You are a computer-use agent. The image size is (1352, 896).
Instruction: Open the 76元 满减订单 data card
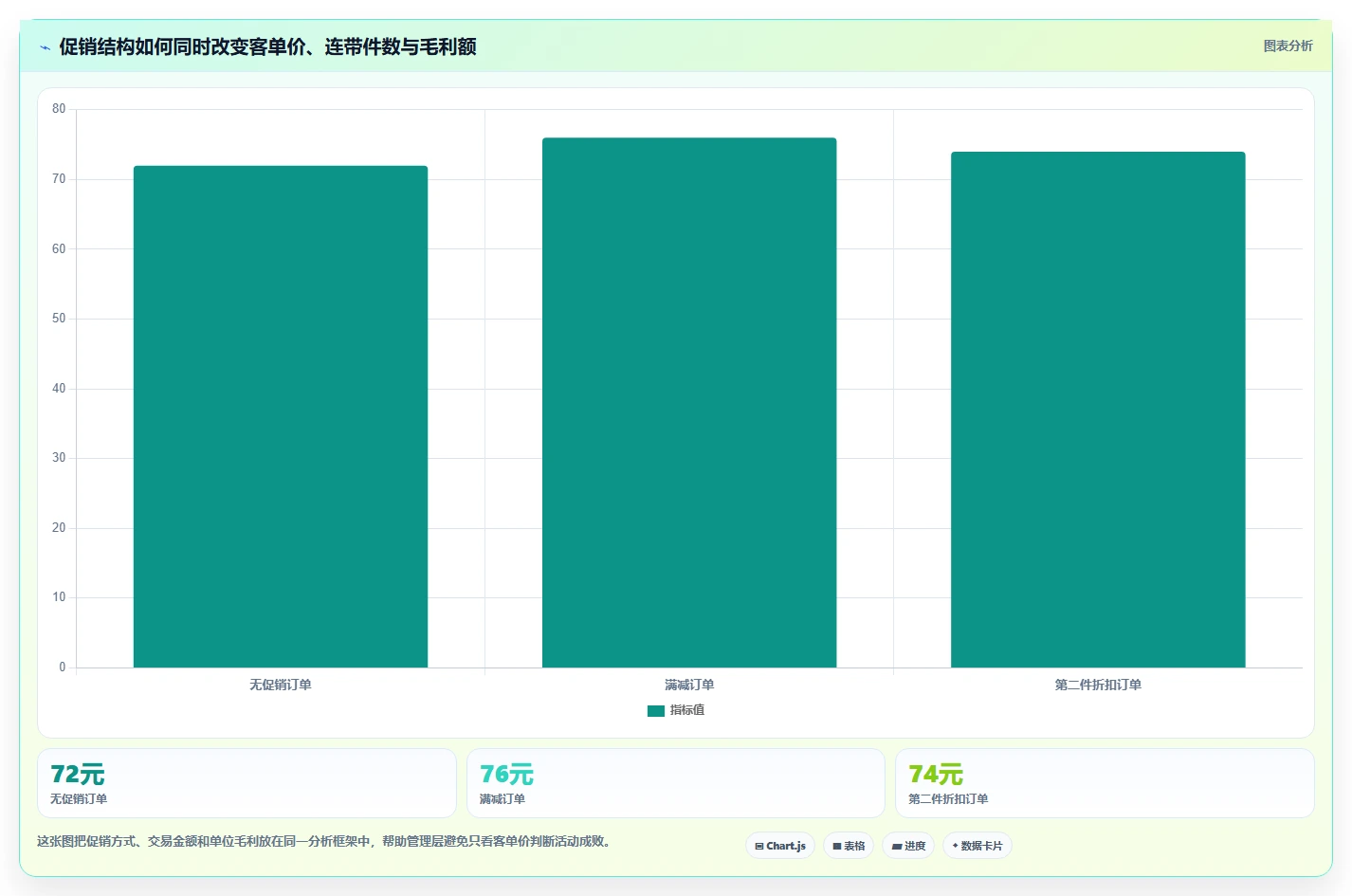click(x=675, y=783)
